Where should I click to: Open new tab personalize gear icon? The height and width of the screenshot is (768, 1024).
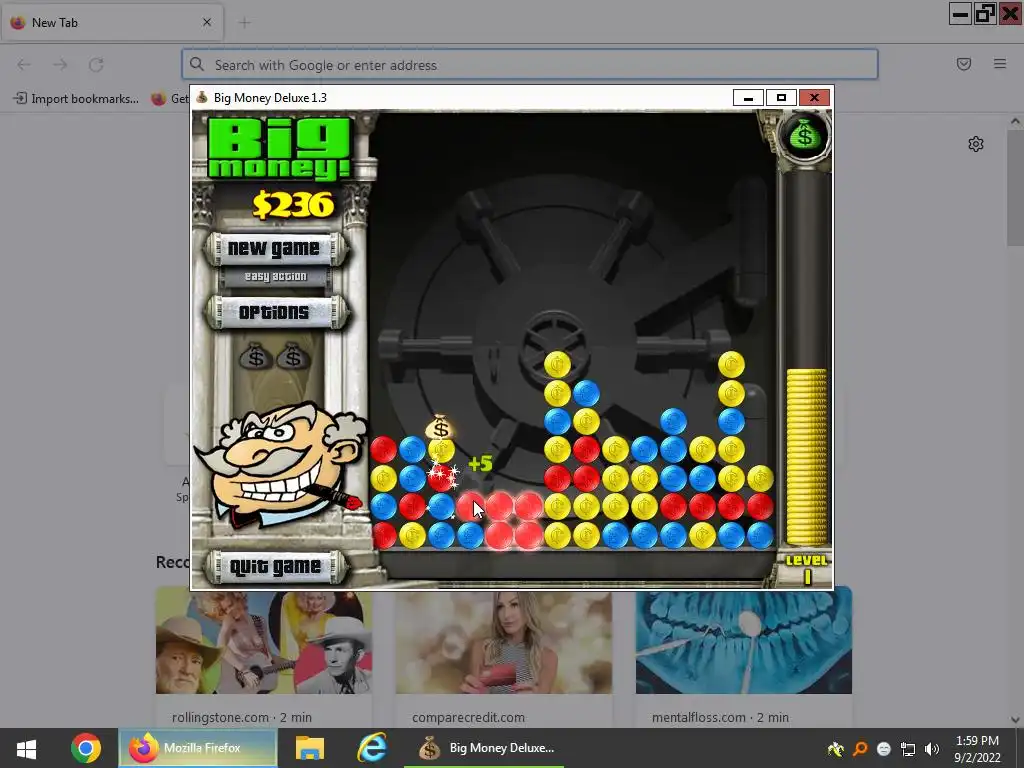[x=976, y=144]
